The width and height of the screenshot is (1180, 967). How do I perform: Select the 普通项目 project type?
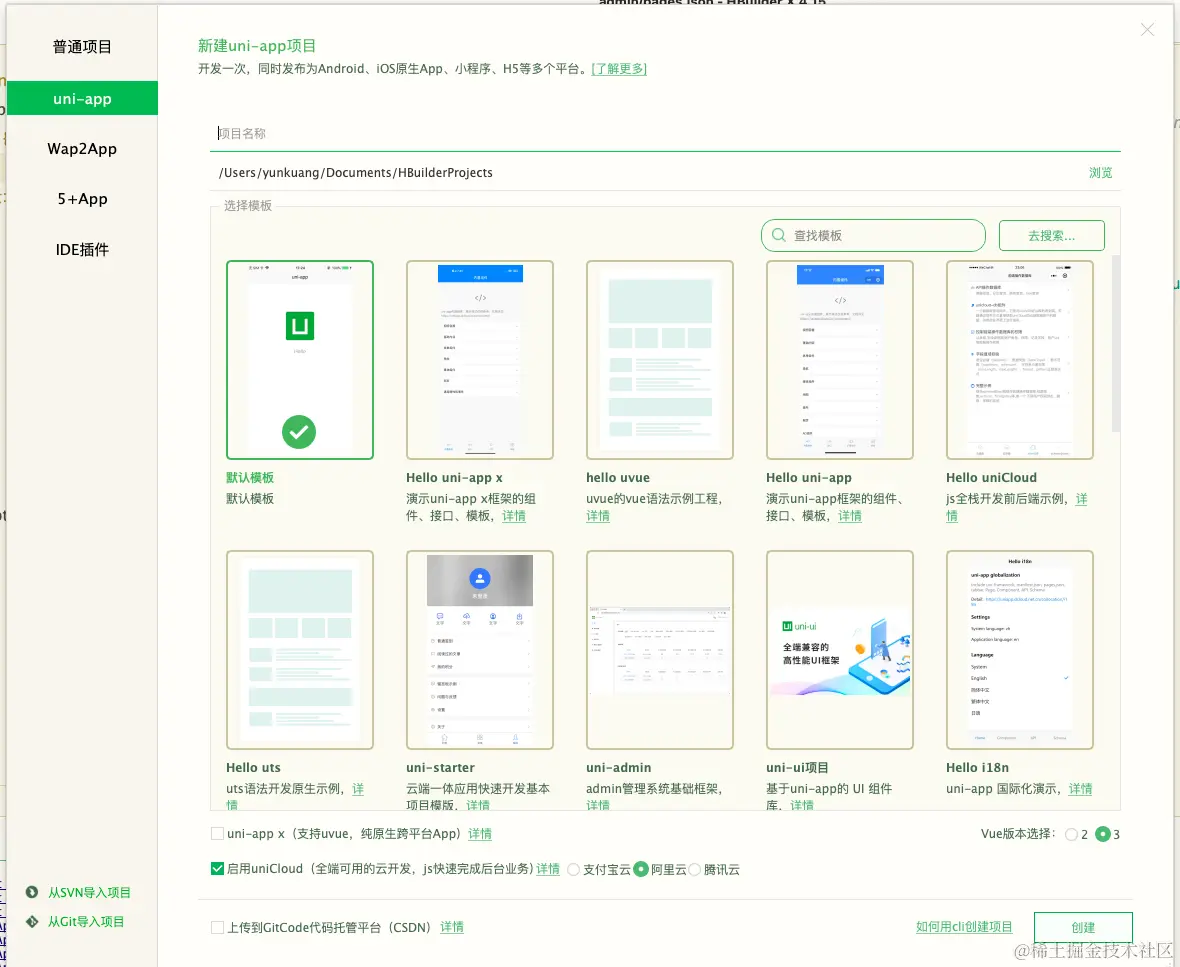pos(82,47)
